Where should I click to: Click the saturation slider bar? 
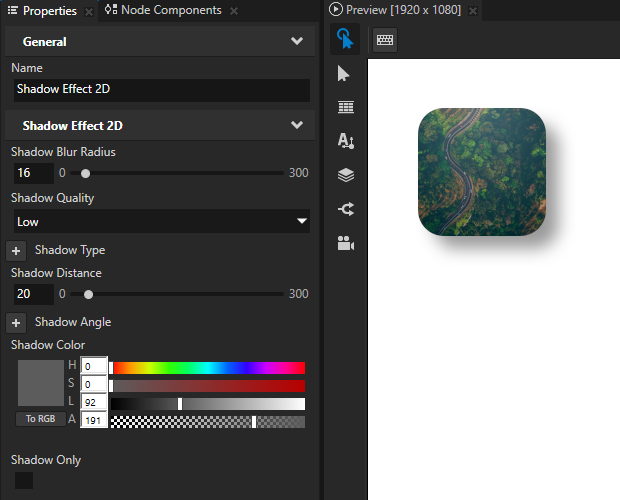(208, 386)
